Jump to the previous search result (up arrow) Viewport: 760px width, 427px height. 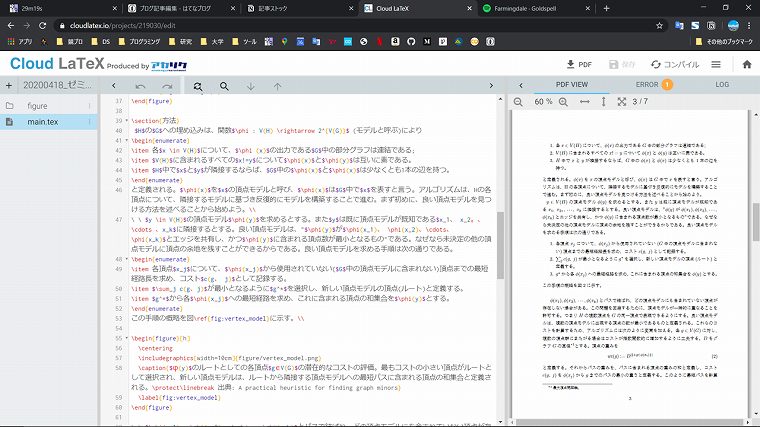(x=277, y=86)
